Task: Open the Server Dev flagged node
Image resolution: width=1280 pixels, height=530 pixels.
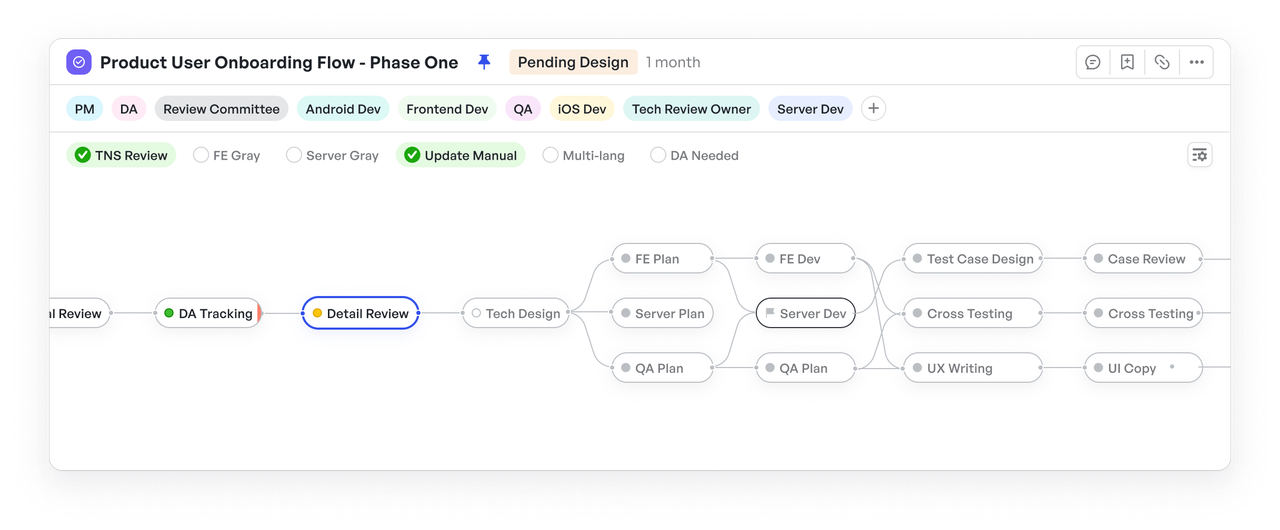Action: point(806,313)
